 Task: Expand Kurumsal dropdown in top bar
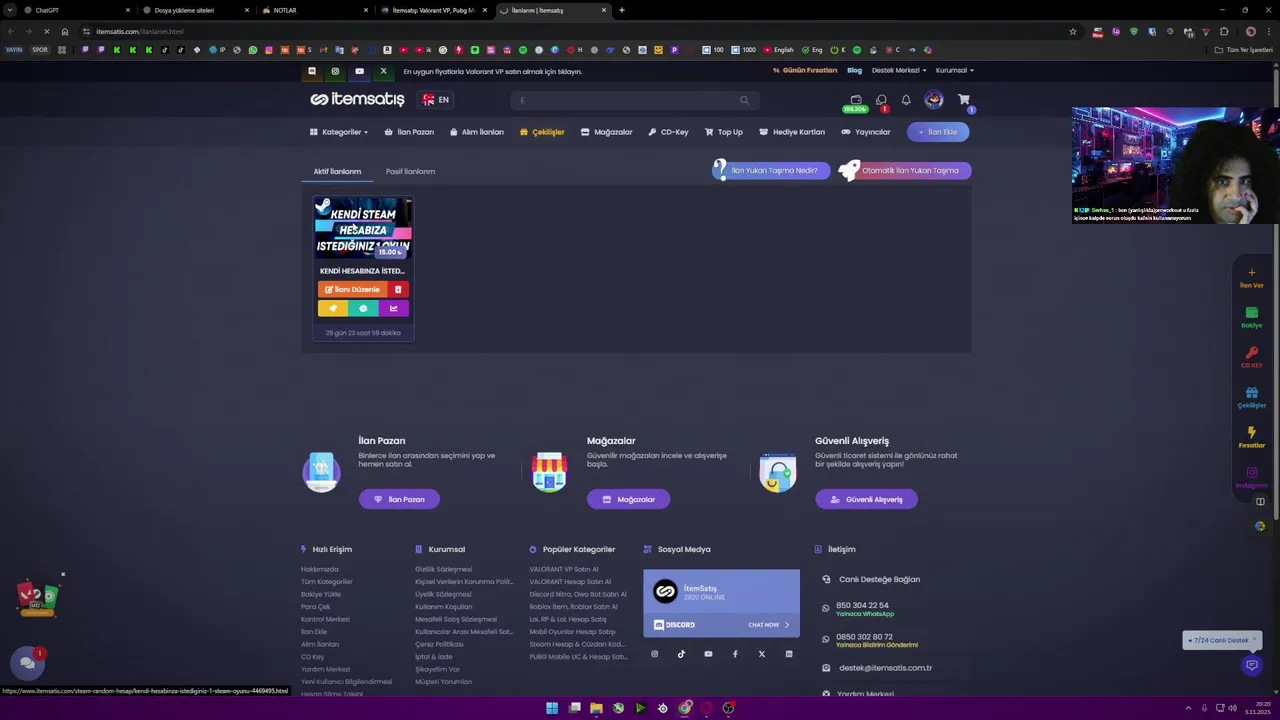click(954, 71)
